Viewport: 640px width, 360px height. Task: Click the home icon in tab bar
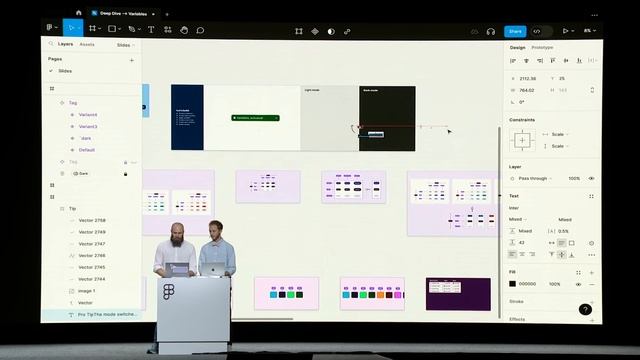click(79, 13)
